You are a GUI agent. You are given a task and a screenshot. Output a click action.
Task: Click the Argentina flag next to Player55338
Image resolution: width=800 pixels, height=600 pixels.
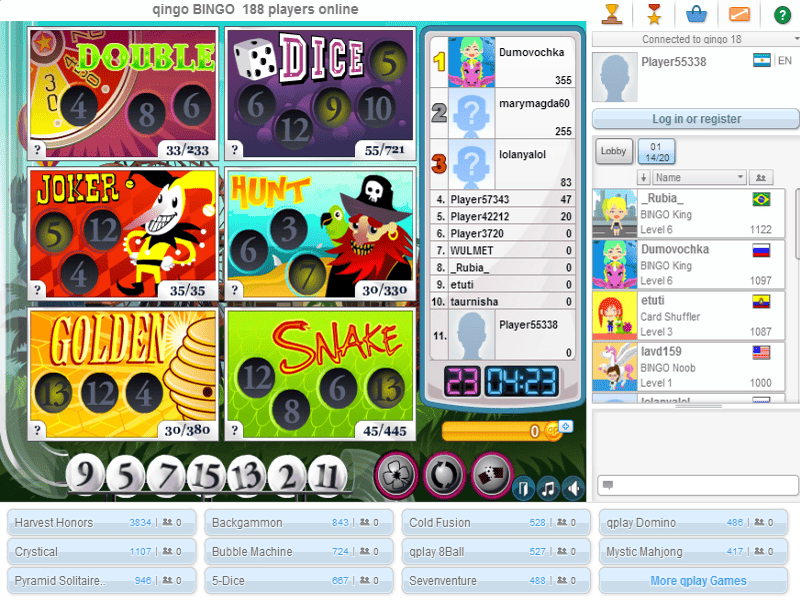762,61
